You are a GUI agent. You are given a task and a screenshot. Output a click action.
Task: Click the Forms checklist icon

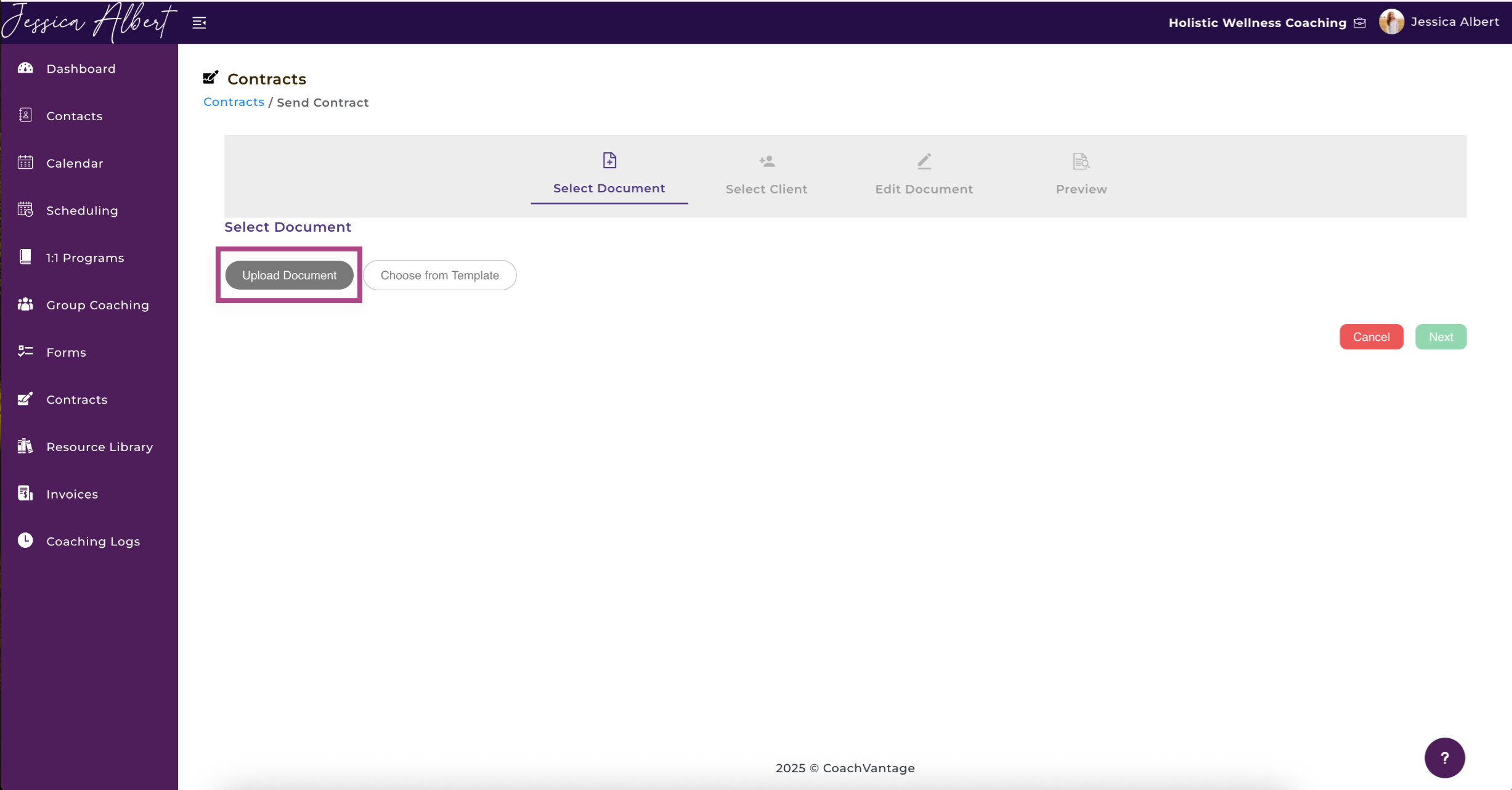click(25, 351)
